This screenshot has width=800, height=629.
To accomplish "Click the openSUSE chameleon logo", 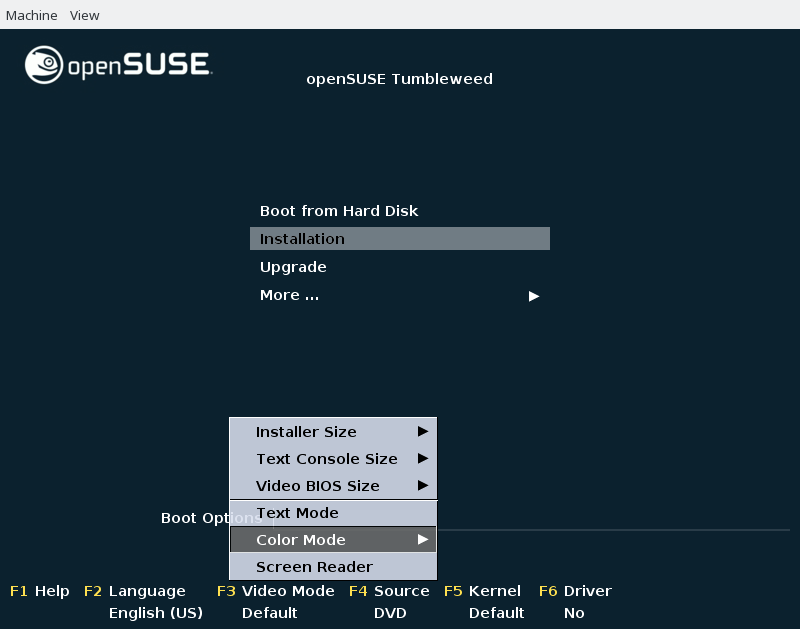I will 44,65.
